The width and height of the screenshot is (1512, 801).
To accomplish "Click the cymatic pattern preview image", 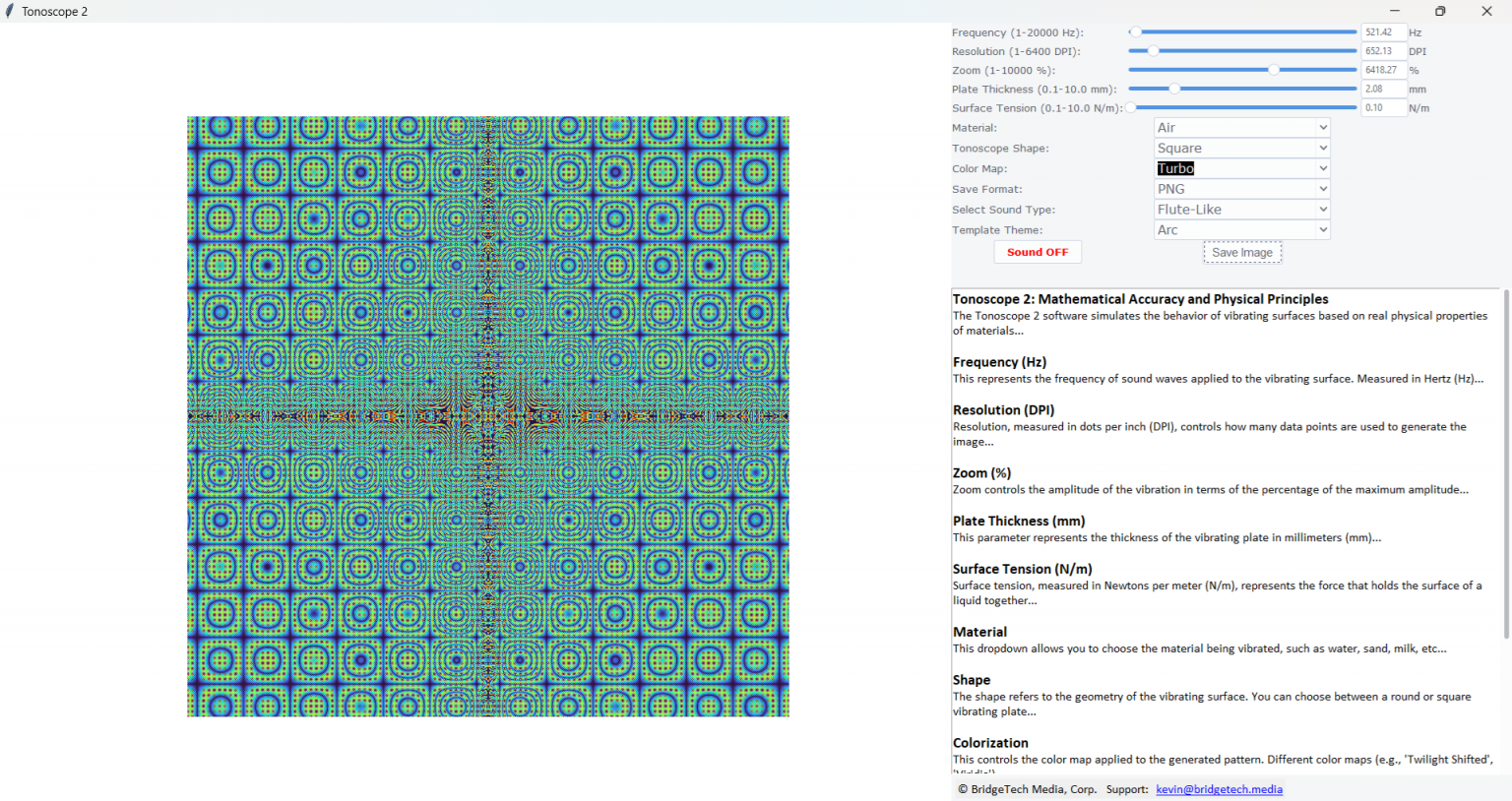I will coord(487,416).
